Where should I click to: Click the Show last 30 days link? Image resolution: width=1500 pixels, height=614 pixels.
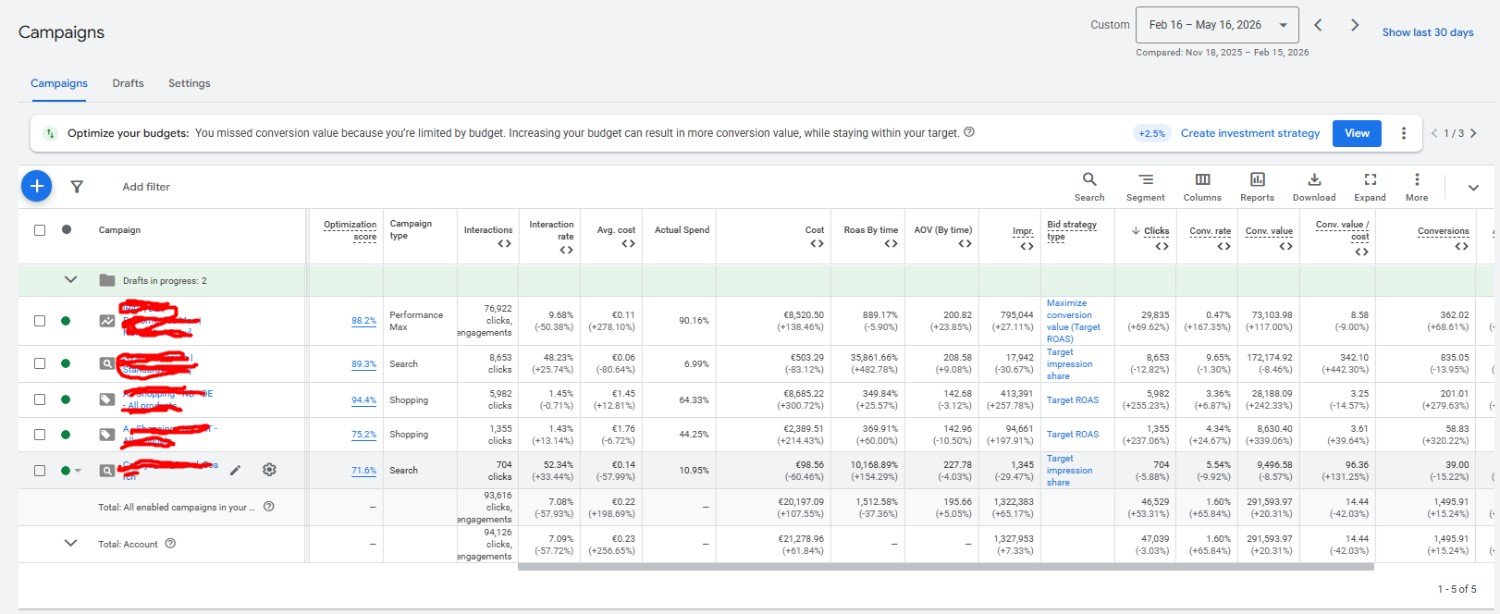point(1428,32)
